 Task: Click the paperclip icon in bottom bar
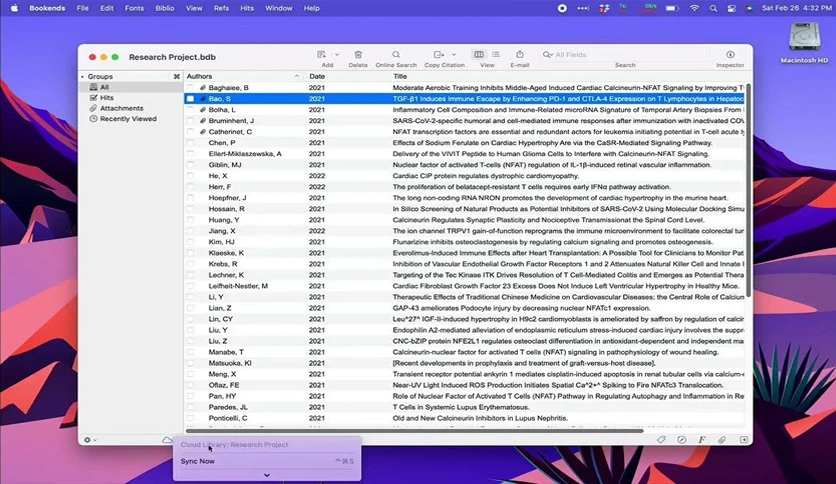point(722,440)
